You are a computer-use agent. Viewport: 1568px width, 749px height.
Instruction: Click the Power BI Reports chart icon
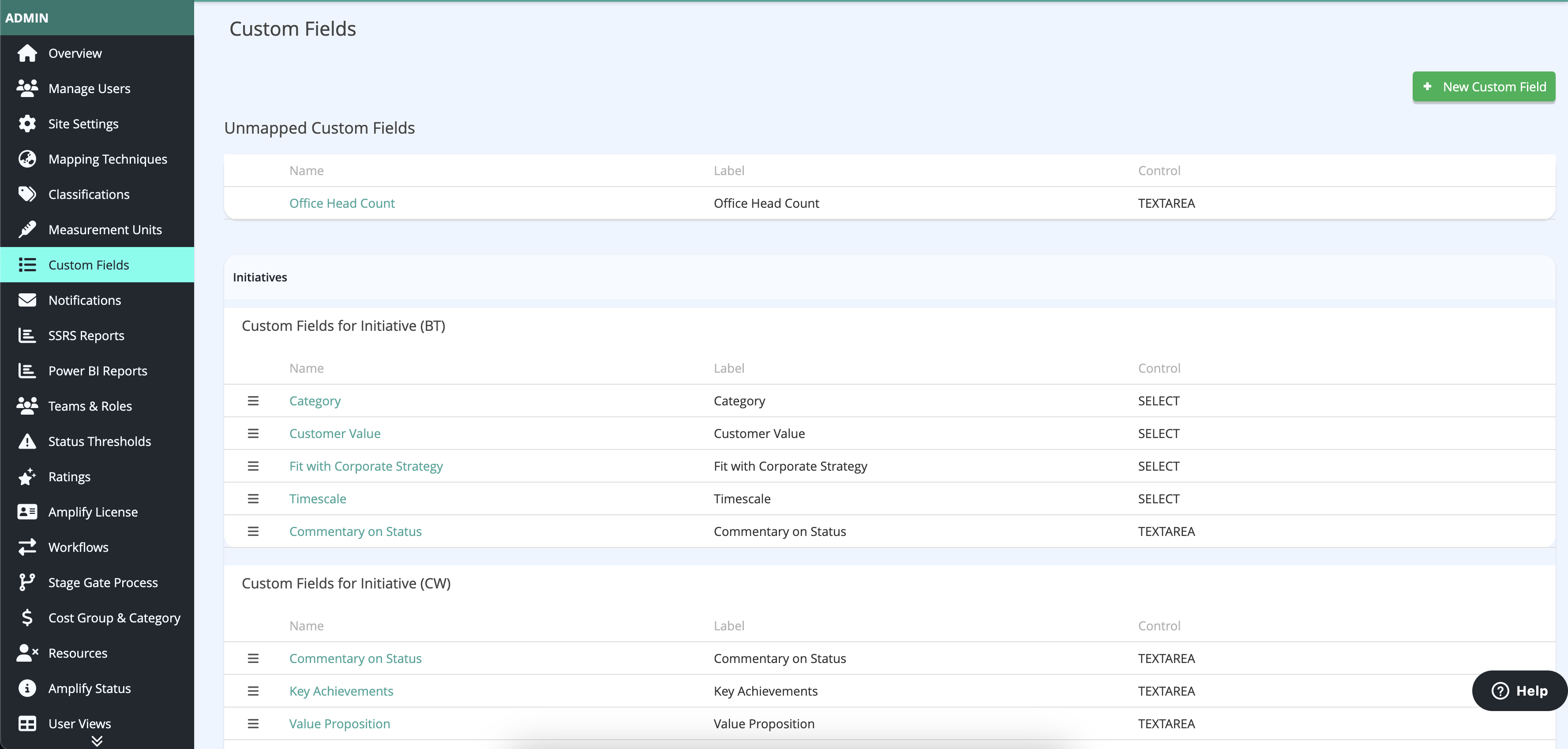(27, 371)
